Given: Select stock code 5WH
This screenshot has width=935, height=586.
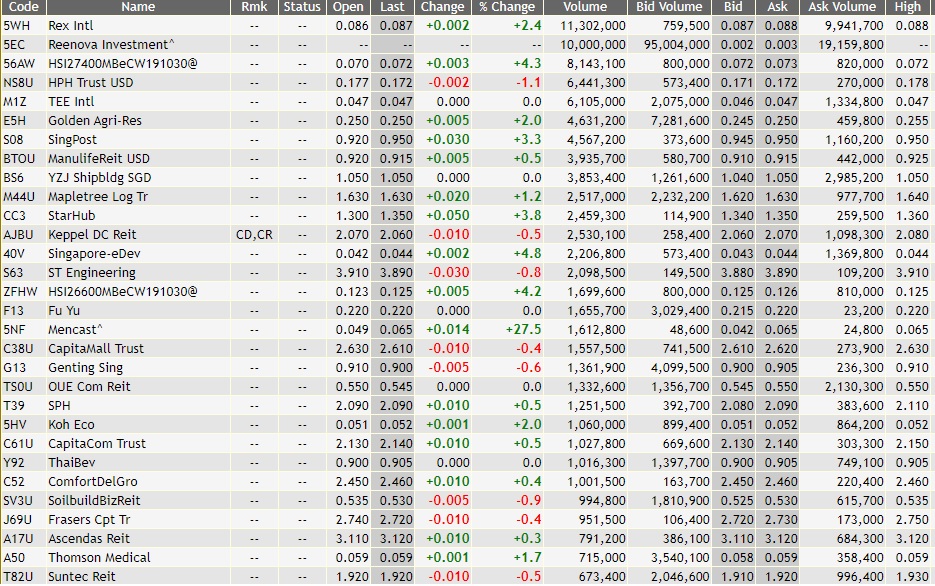Looking at the screenshot, I should point(16,26).
